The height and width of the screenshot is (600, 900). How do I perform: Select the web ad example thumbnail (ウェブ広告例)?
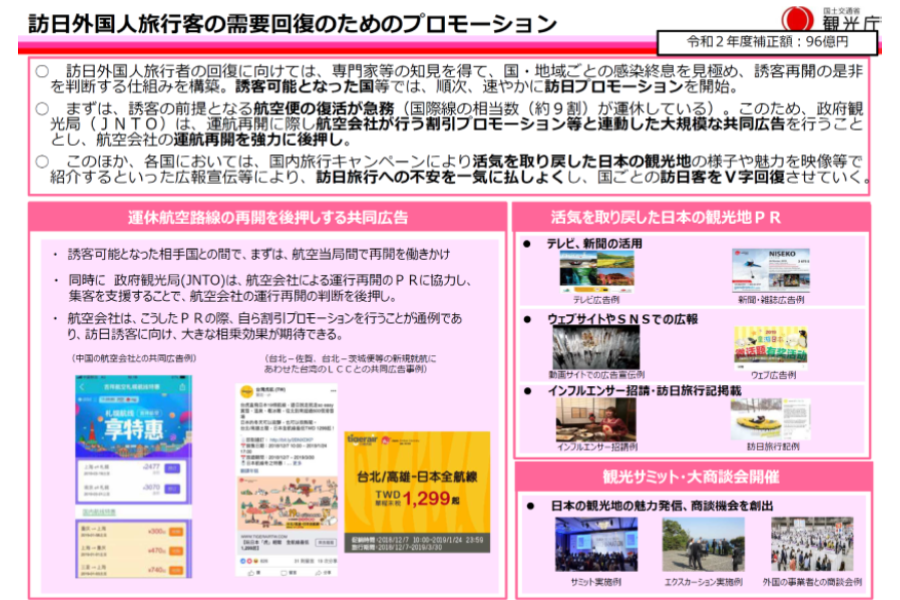point(771,346)
